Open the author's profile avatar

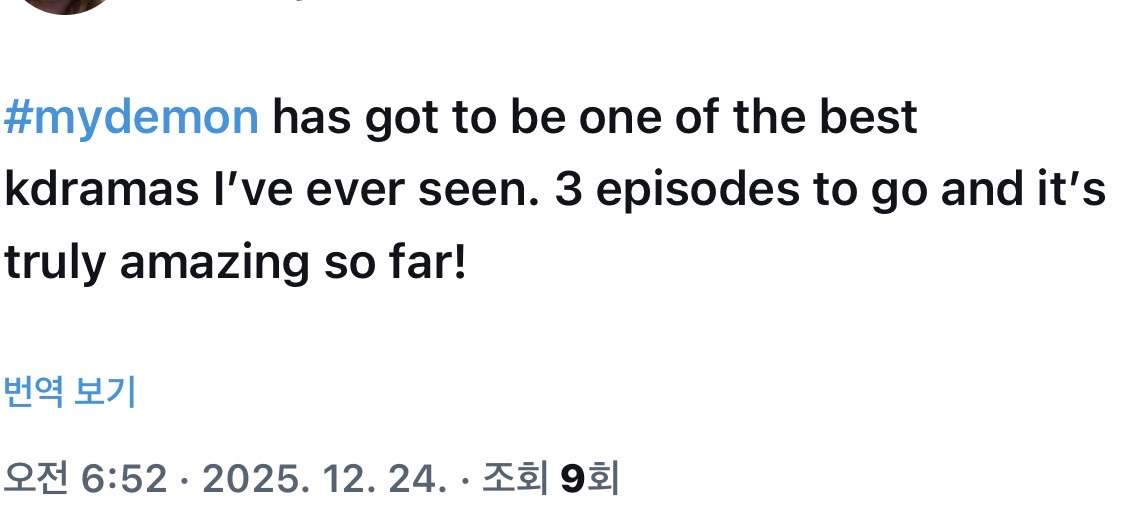click(x=66, y=6)
